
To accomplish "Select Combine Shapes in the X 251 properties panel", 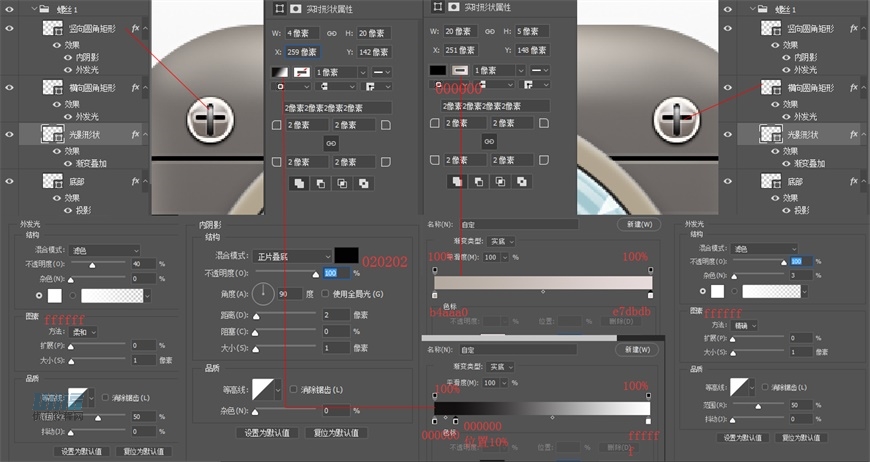I will click(x=457, y=181).
